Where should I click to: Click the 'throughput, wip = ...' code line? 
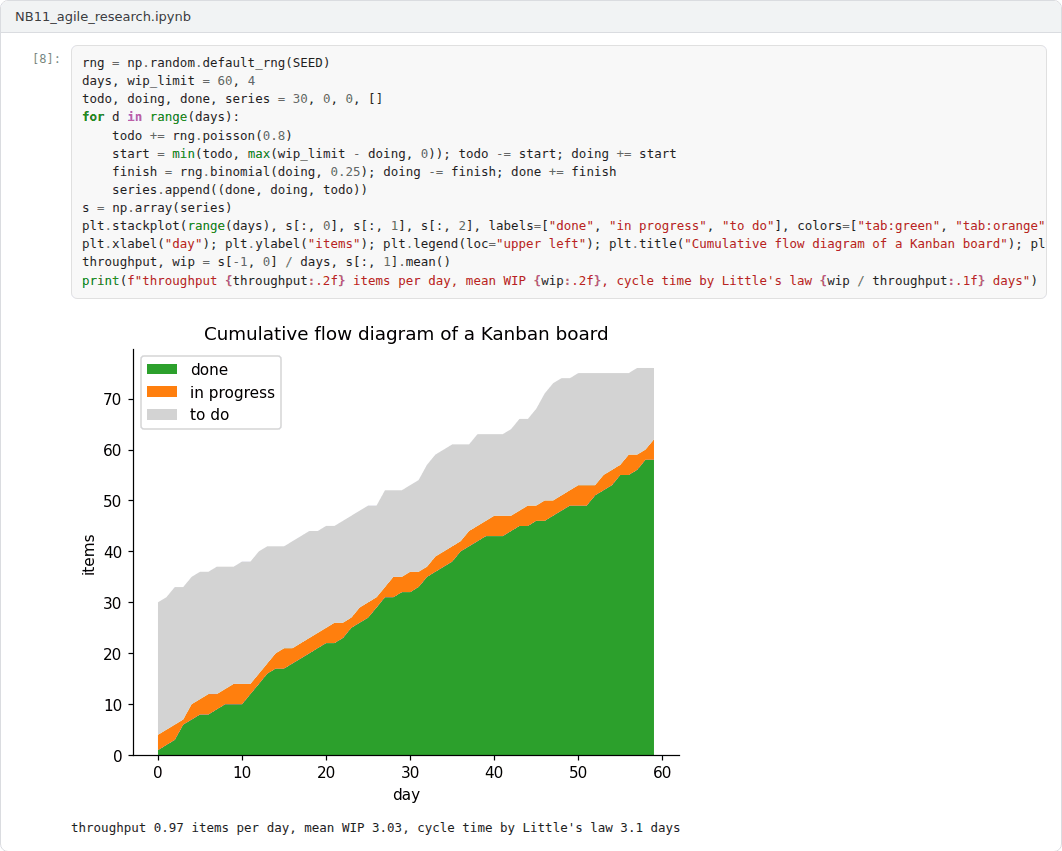266,262
